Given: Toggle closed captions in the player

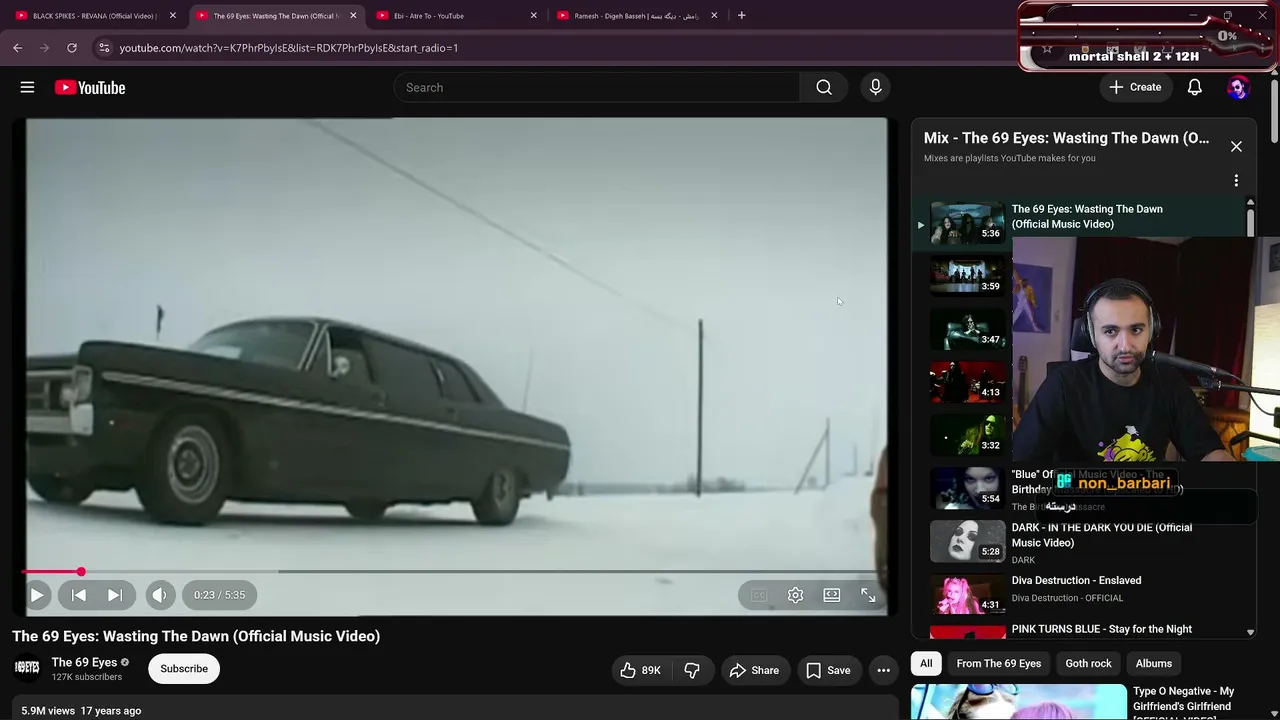Looking at the screenshot, I should point(759,595).
